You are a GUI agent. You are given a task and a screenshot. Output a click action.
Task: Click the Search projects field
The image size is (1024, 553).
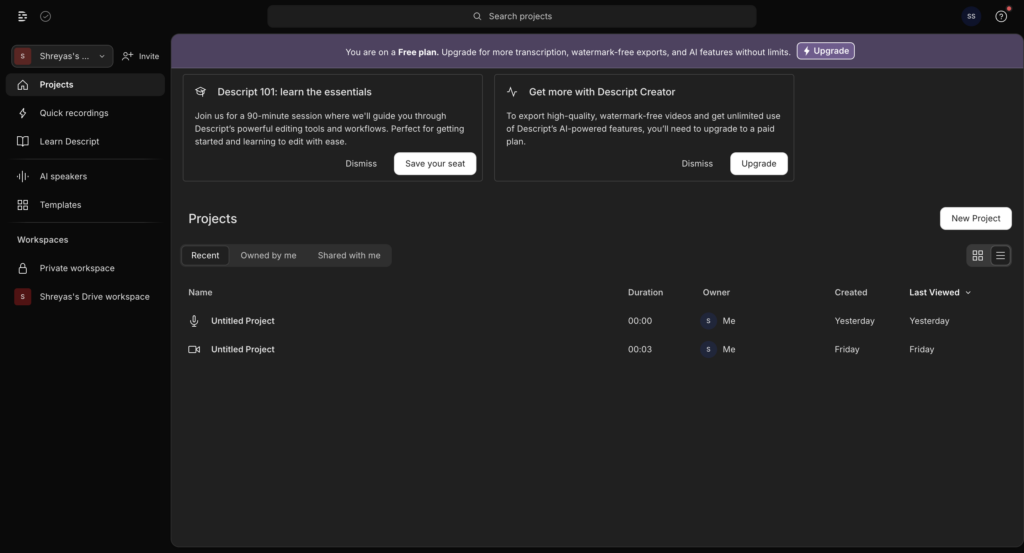click(x=512, y=16)
